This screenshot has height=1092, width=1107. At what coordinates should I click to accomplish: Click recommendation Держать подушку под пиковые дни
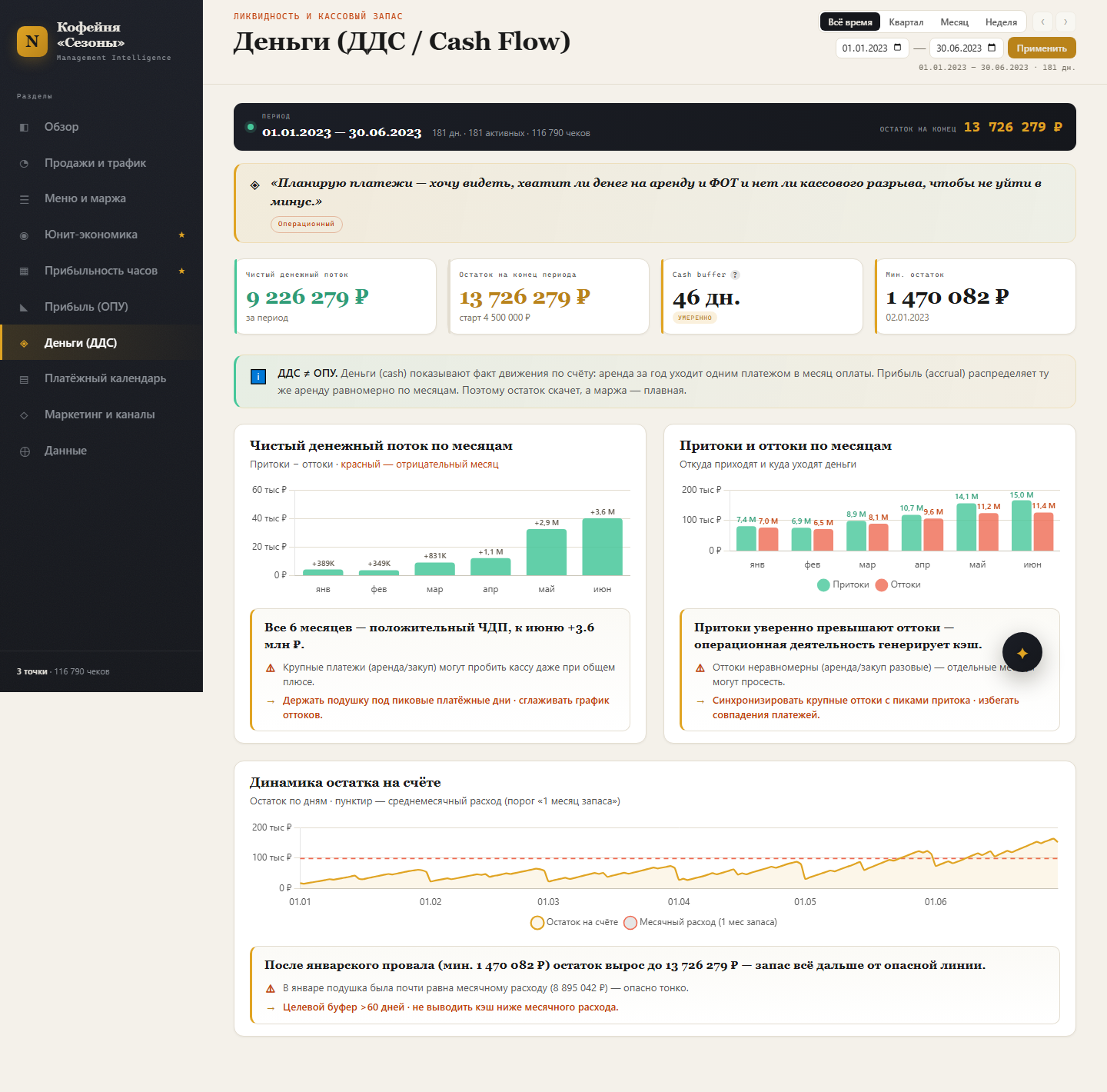tap(446, 707)
